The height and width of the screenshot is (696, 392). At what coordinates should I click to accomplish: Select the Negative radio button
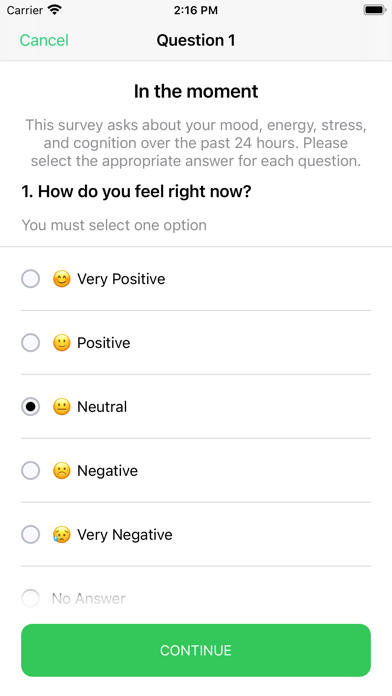coord(31,471)
